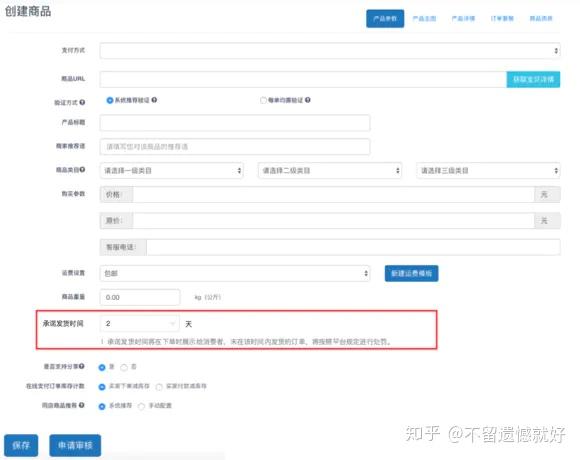The height and width of the screenshot is (460, 580).
Task: Choose 手动配置 for same-shop recommendation
Action: [141, 406]
